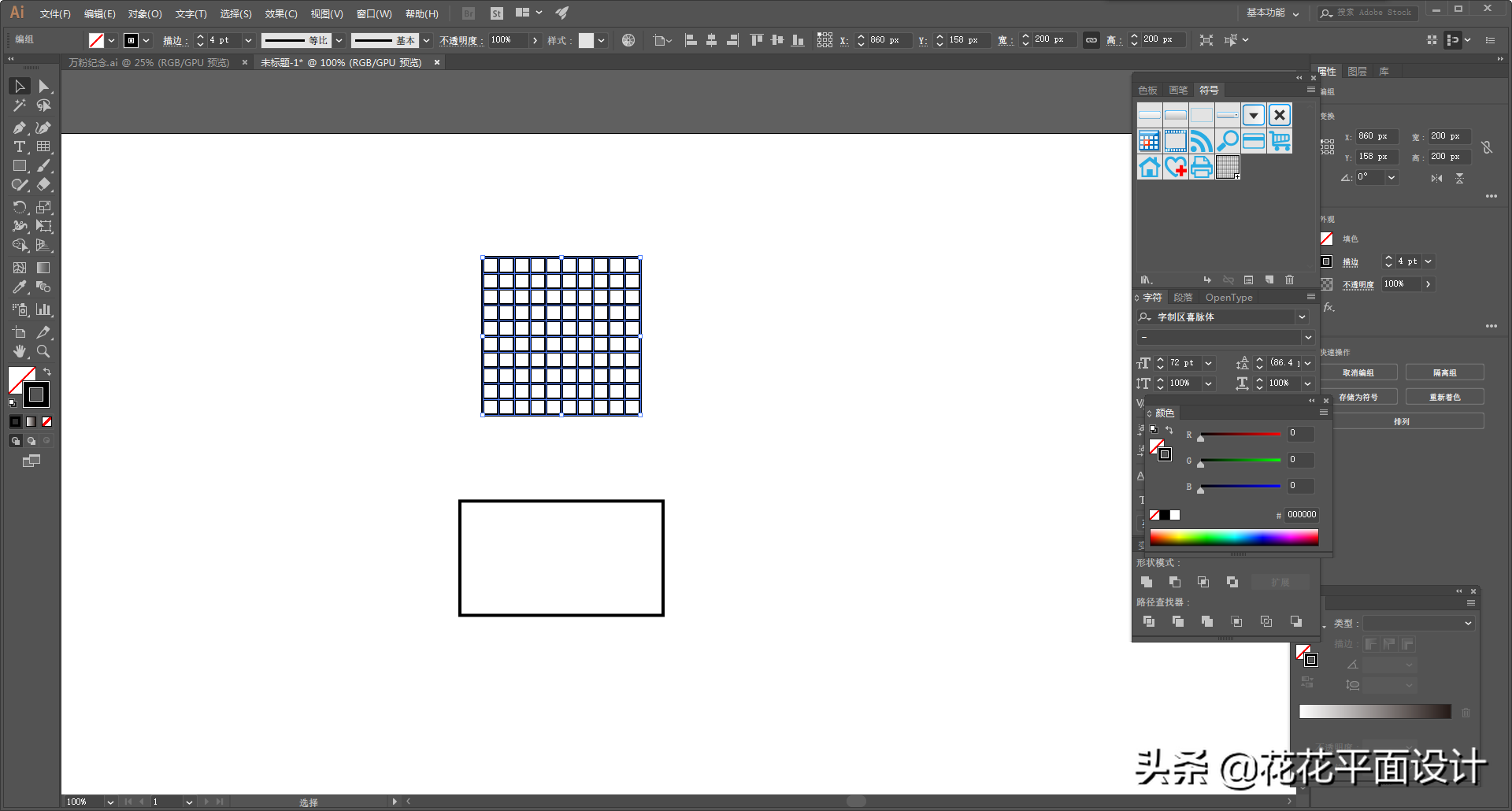Click the printer symbol
Image resolution: width=1512 pixels, height=811 pixels.
pos(1202,167)
